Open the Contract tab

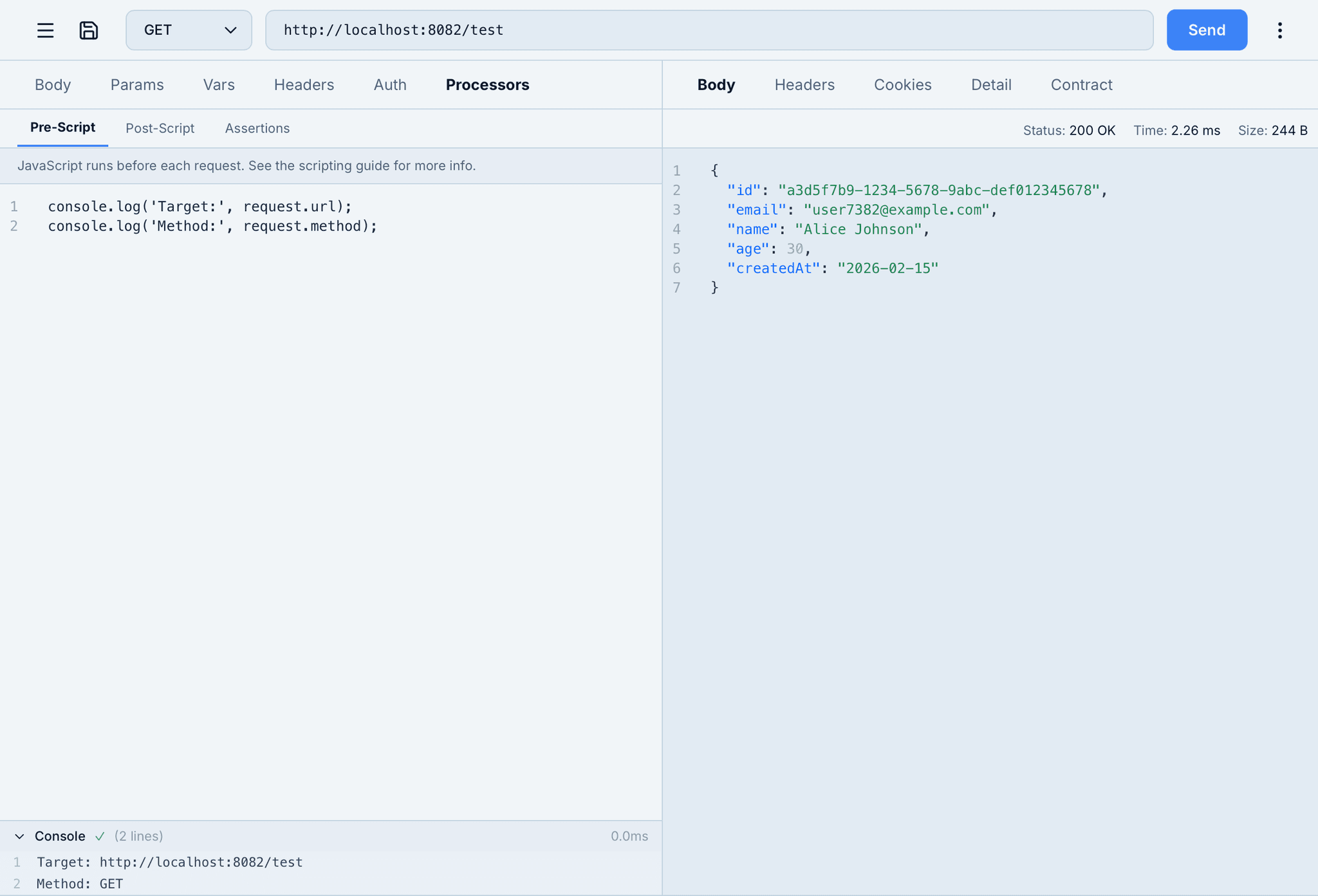pos(1081,85)
